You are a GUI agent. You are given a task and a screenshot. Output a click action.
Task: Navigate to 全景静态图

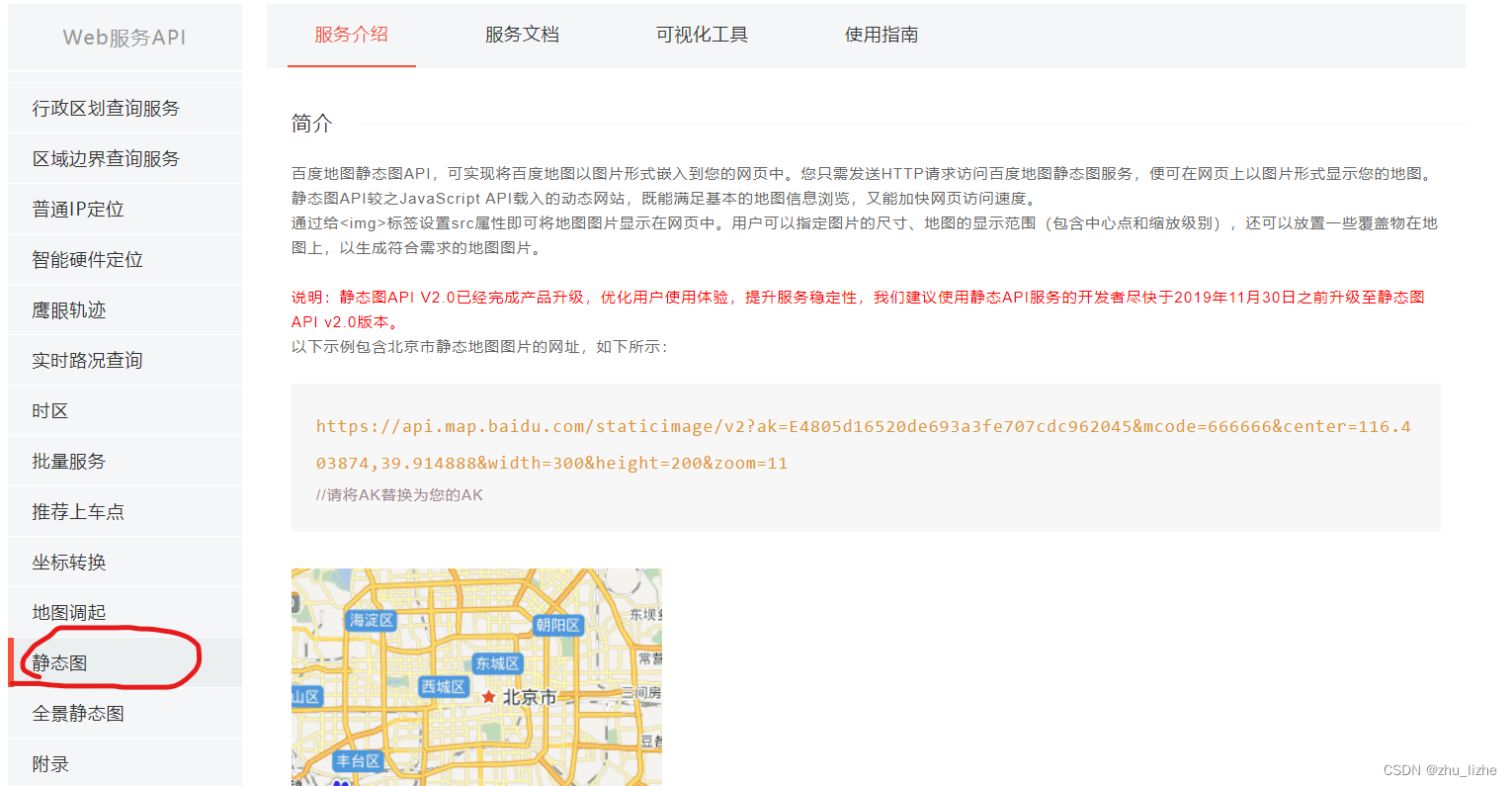pyautogui.click(x=76, y=712)
